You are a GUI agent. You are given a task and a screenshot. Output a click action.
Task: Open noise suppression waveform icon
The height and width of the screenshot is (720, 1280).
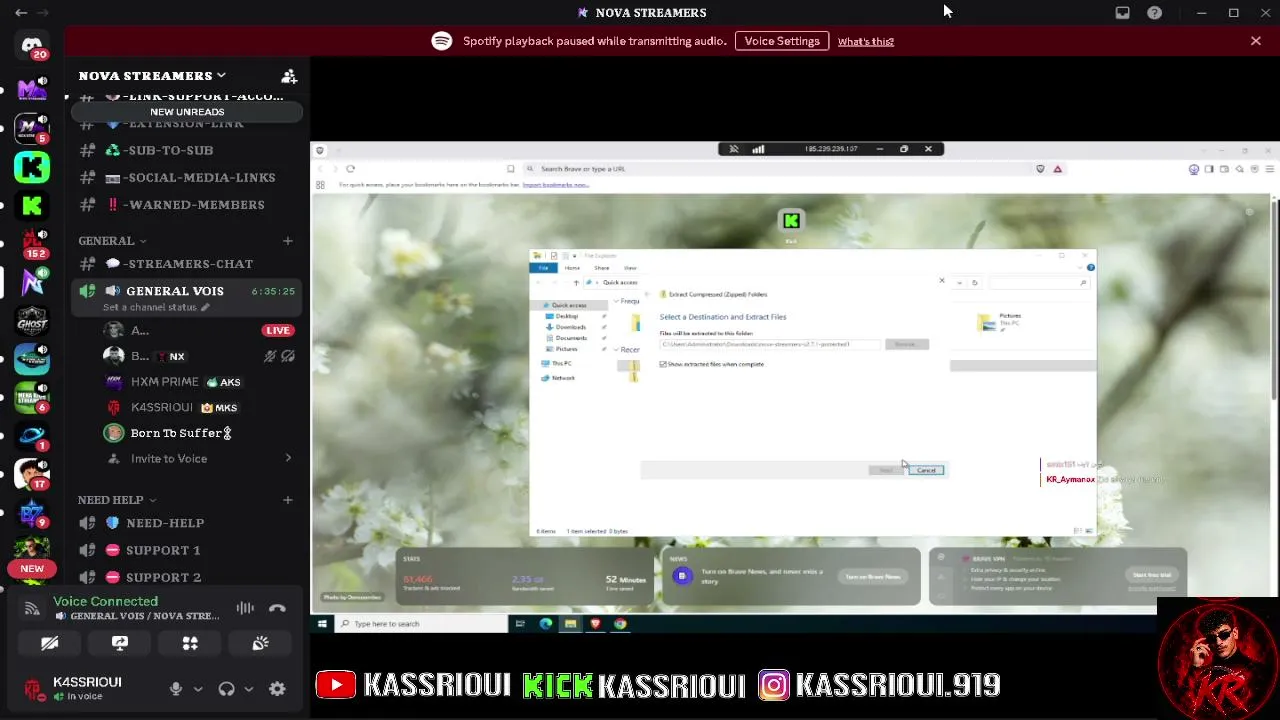245,608
